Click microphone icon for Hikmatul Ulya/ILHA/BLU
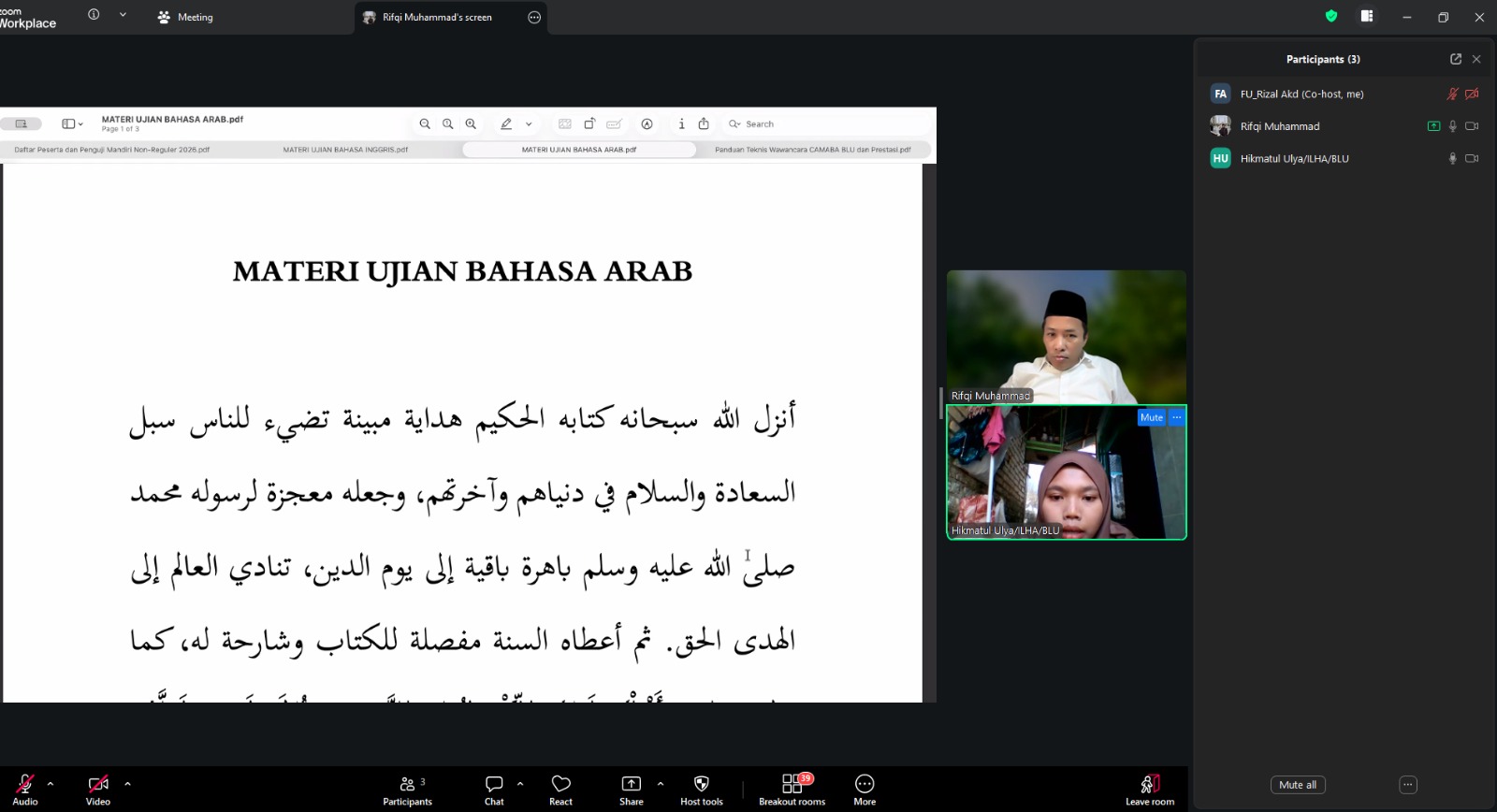Image resolution: width=1497 pixels, height=812 pixels. click(x=1453, y=159)
